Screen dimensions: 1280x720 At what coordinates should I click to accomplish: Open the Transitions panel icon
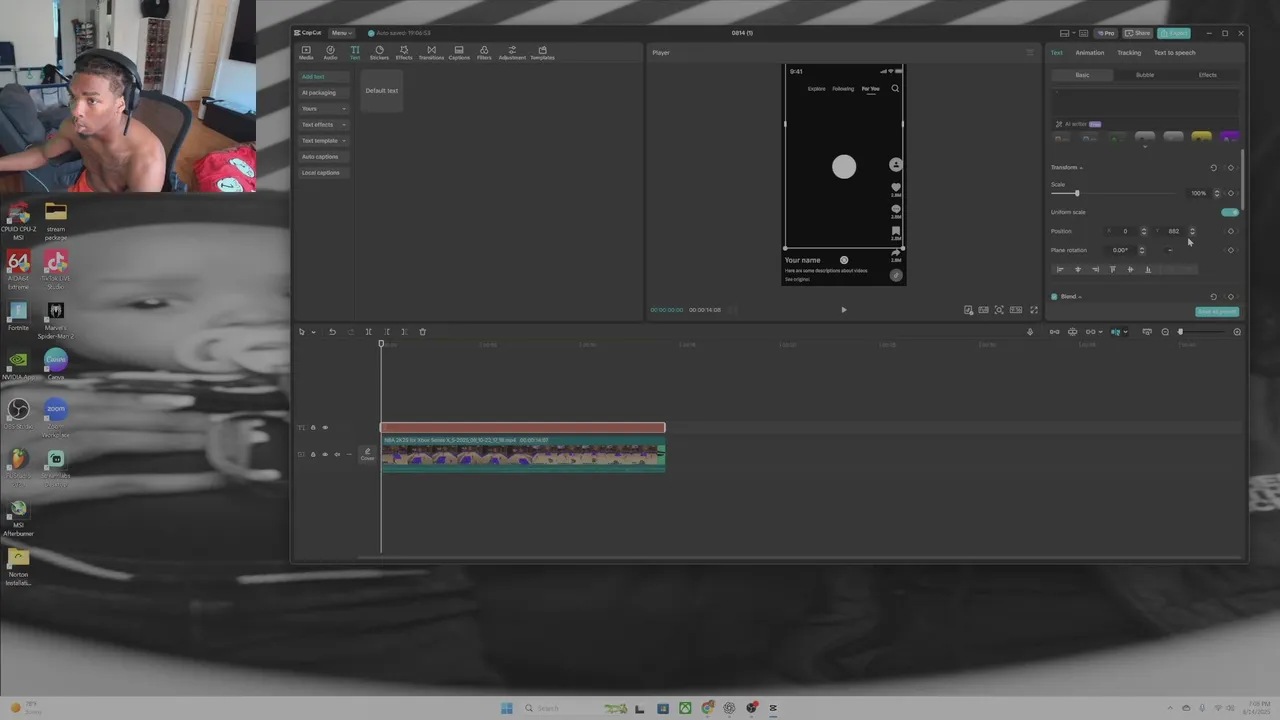point(431,52)
